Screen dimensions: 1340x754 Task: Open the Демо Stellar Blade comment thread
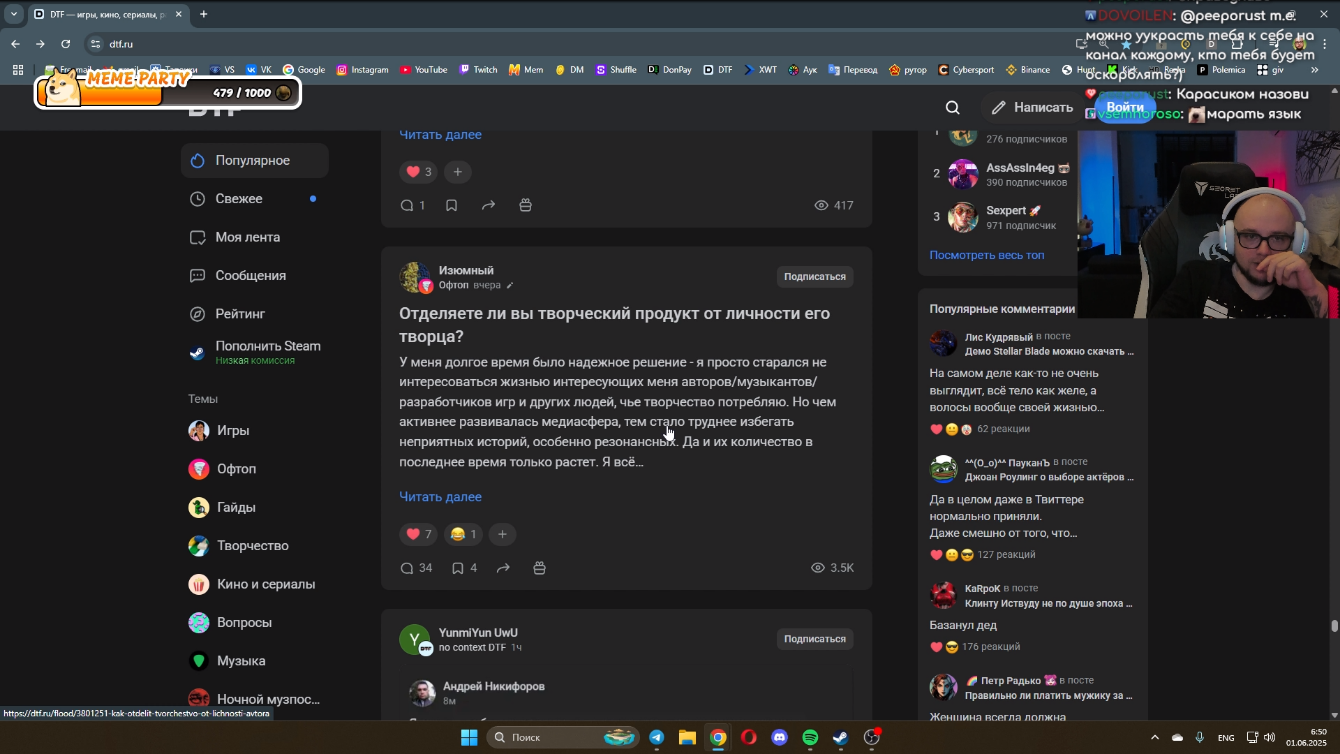(x=1050, y=352)
